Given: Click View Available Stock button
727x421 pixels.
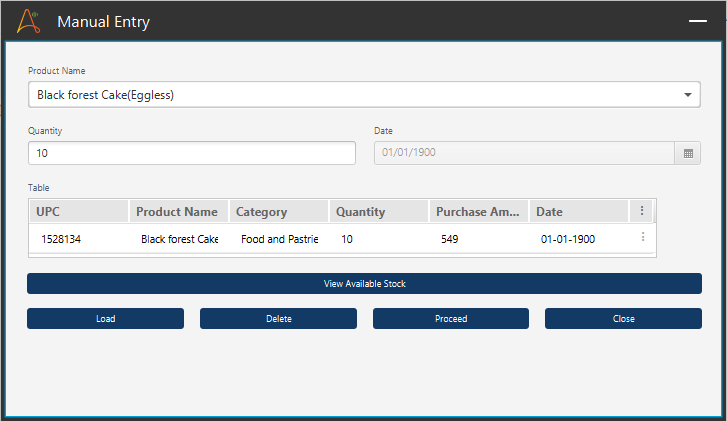Looking at the screenshot, I should [364, 283].
